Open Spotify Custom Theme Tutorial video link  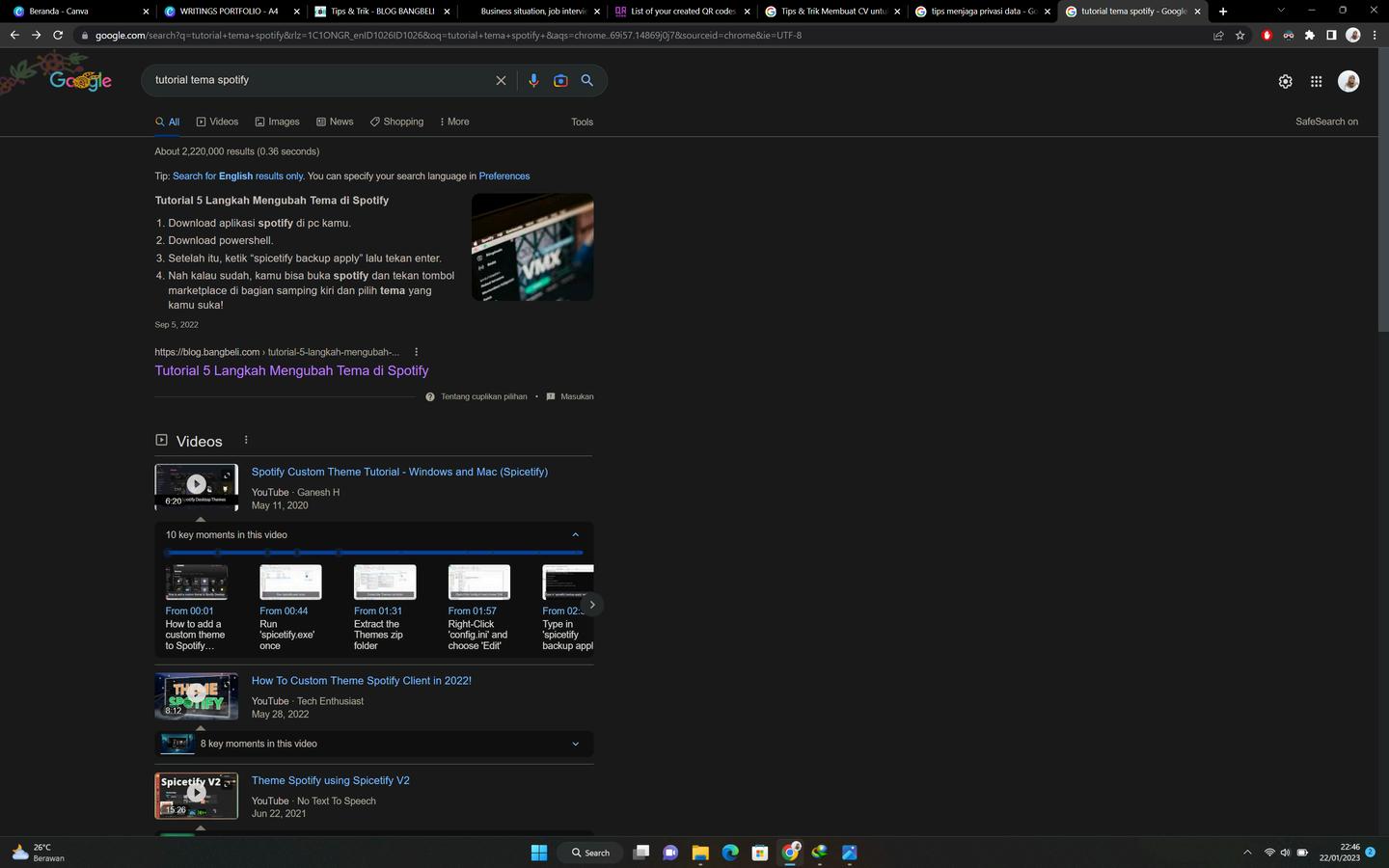(399, 472)
